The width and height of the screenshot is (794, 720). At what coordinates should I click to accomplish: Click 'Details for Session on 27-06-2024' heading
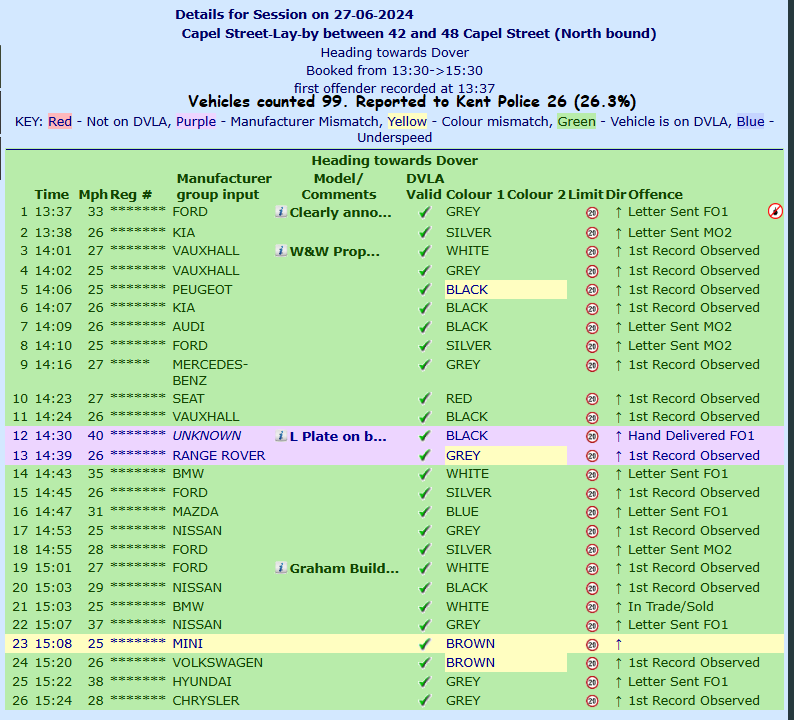(x=294, y=14)
